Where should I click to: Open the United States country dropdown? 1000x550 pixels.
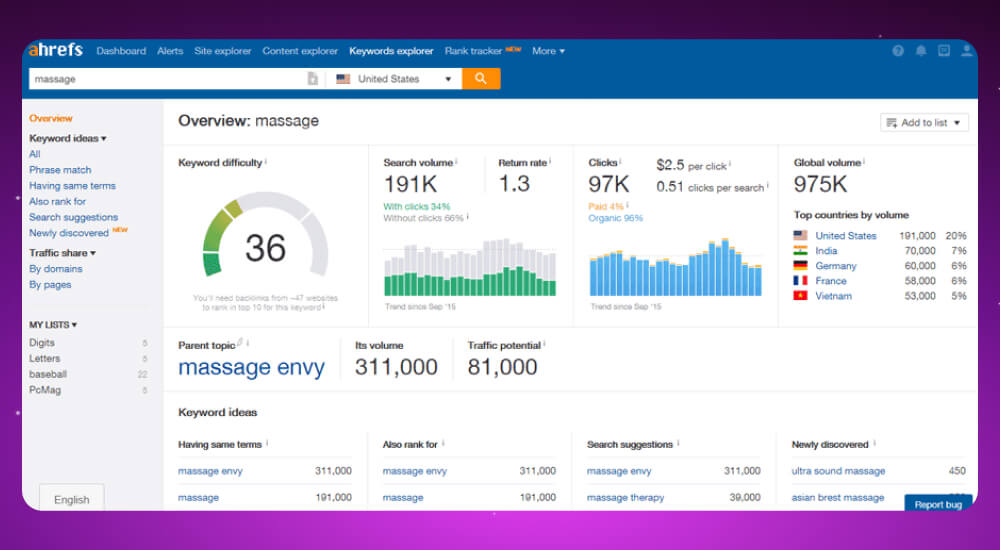(394, 78)
